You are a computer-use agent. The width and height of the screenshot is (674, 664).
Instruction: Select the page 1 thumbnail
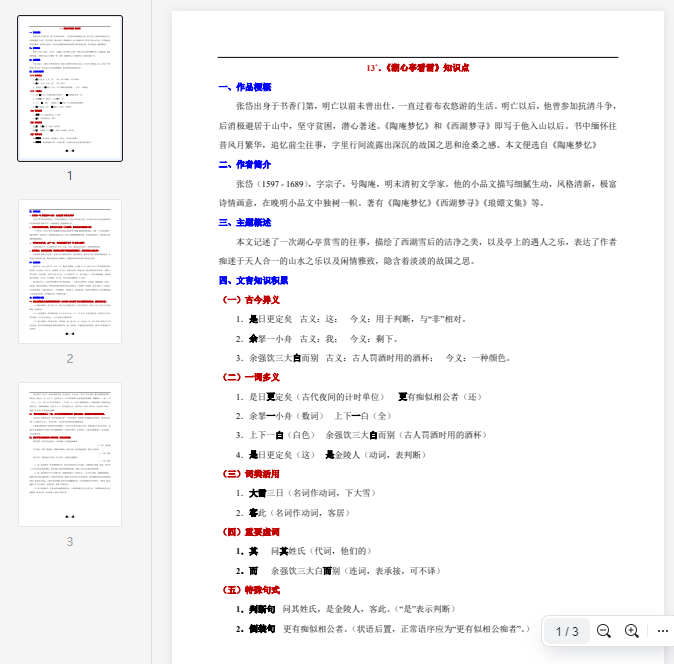pos(70,87)
